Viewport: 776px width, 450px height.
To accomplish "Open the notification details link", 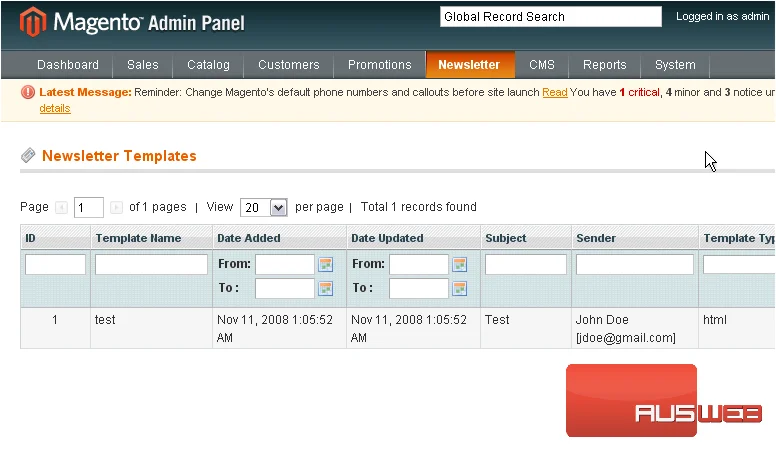I will point(55,108).
